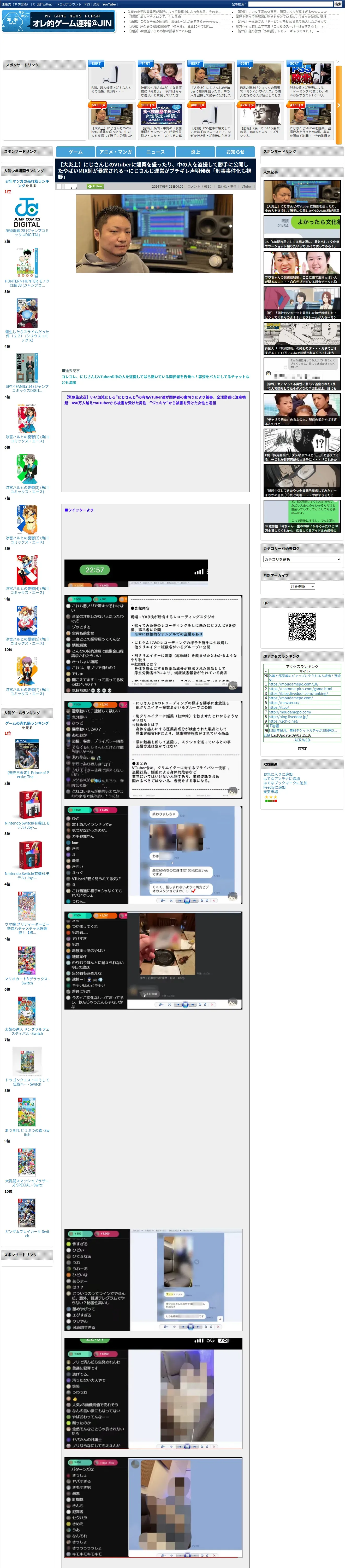The width and height of the screenshot is (345, 1568).
Task: Click the X 2ndアカウント top bar link
Action: pyautogui.click(x=69, y=4)
